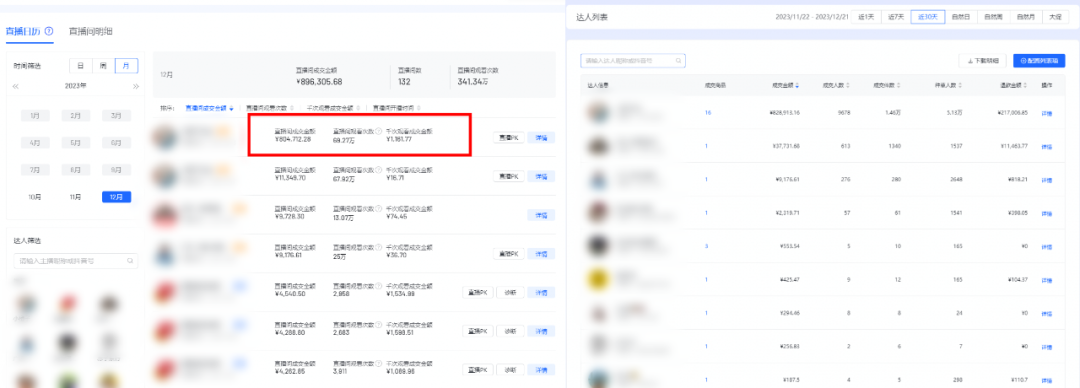
Task: Open the 2023/11/22 - 2023/12/21 date range picker
Action: pos(811,17)
